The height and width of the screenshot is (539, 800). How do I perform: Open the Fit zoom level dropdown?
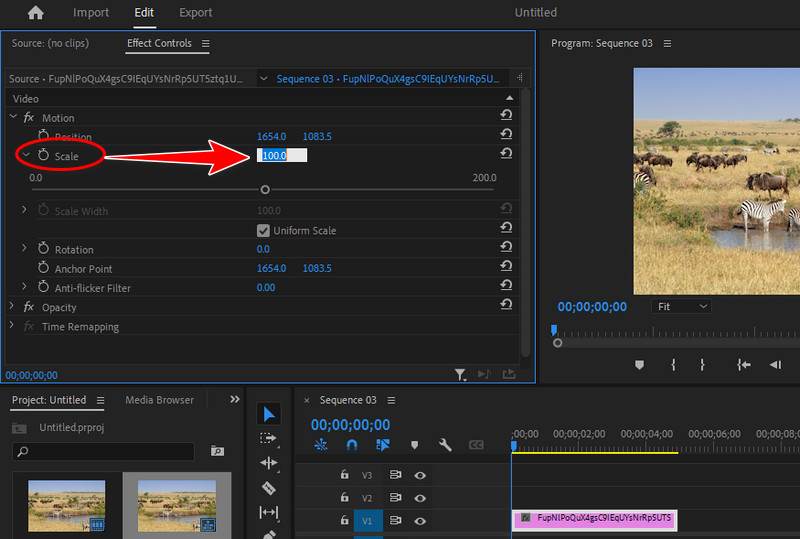682,307
